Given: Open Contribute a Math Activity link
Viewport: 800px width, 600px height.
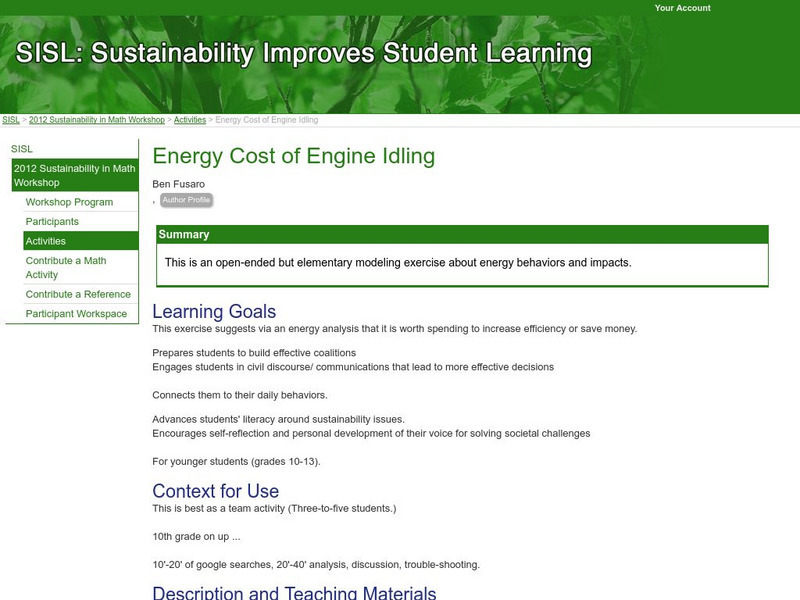Looking at the screenshot, I should pos(67,268).
